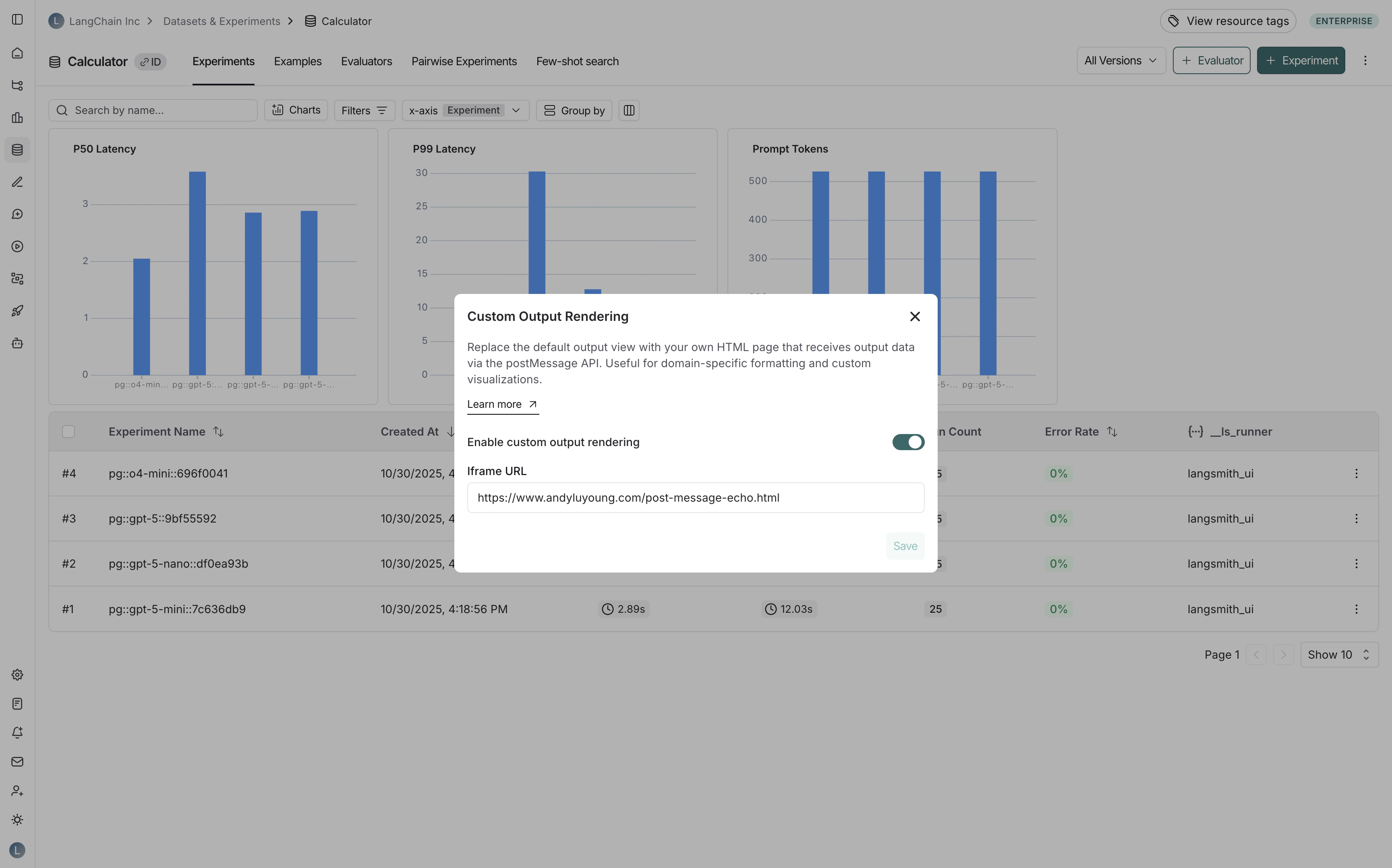Open the All Versions dropdown
1392x868 pixels.
point(1121,60)
